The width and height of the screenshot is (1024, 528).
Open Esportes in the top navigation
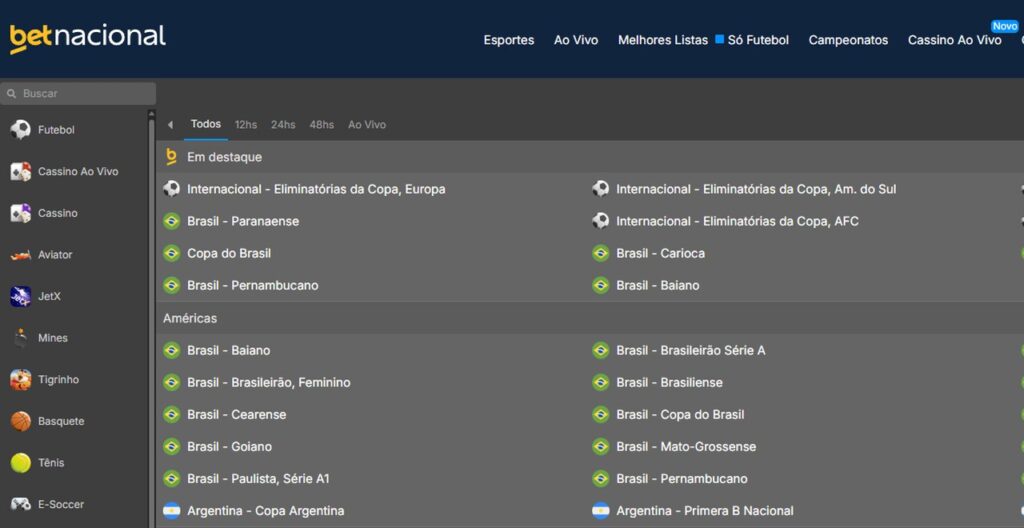509,40
